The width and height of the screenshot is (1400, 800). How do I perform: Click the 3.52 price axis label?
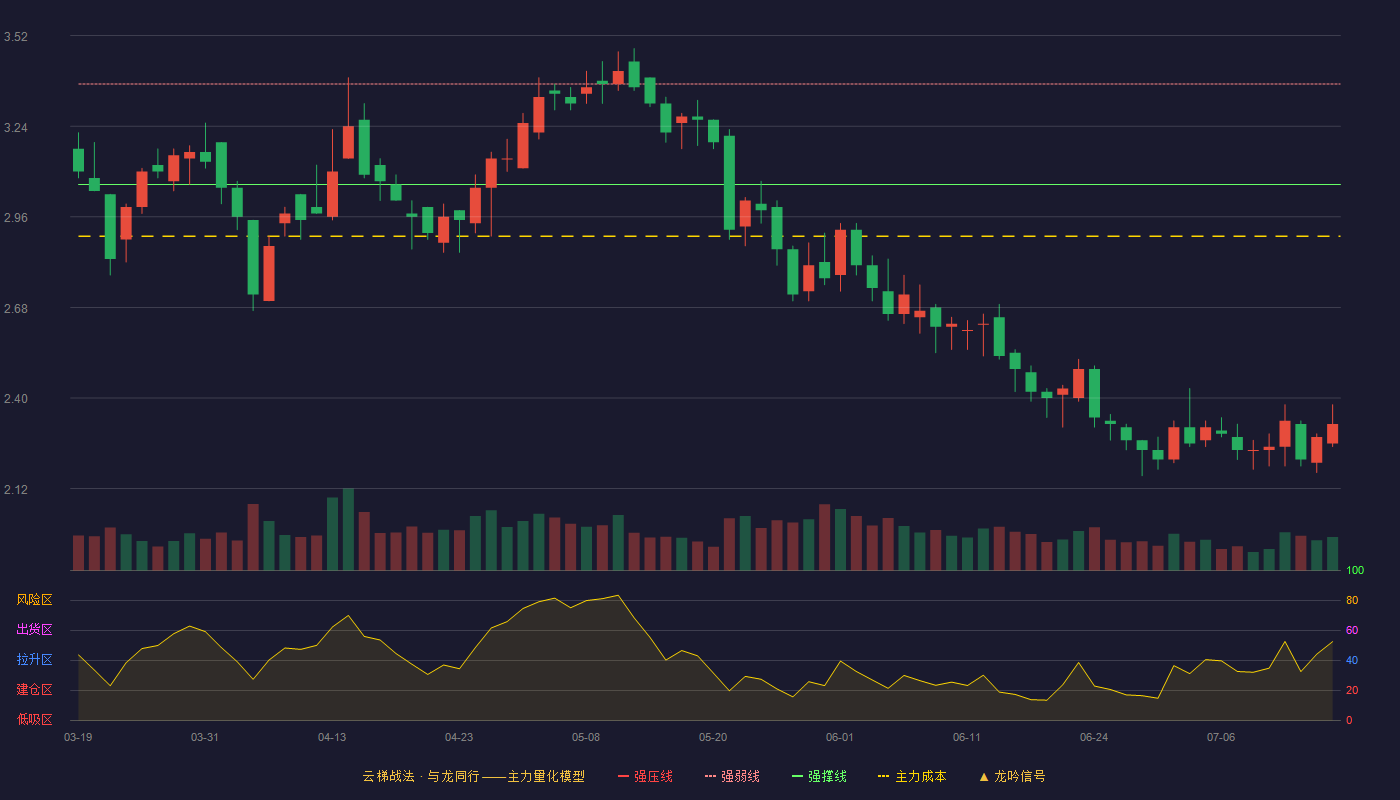coord(16,37)
